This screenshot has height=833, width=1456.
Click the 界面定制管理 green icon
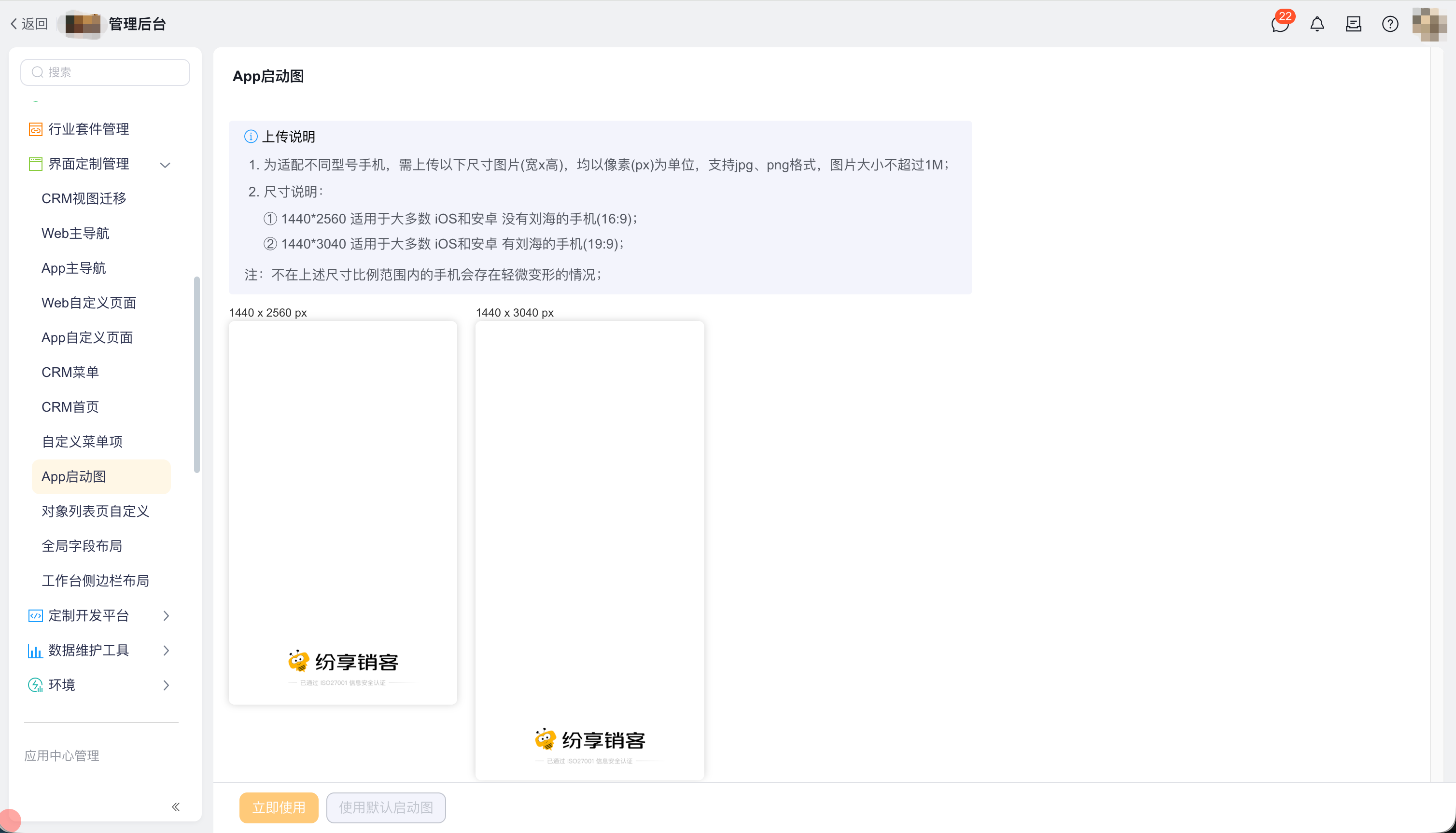(35, 164)
